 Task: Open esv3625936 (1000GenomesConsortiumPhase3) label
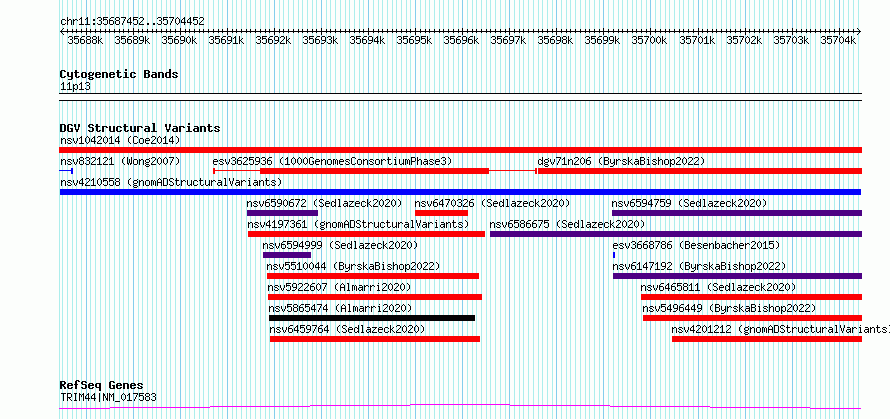(x=333, y=161)
